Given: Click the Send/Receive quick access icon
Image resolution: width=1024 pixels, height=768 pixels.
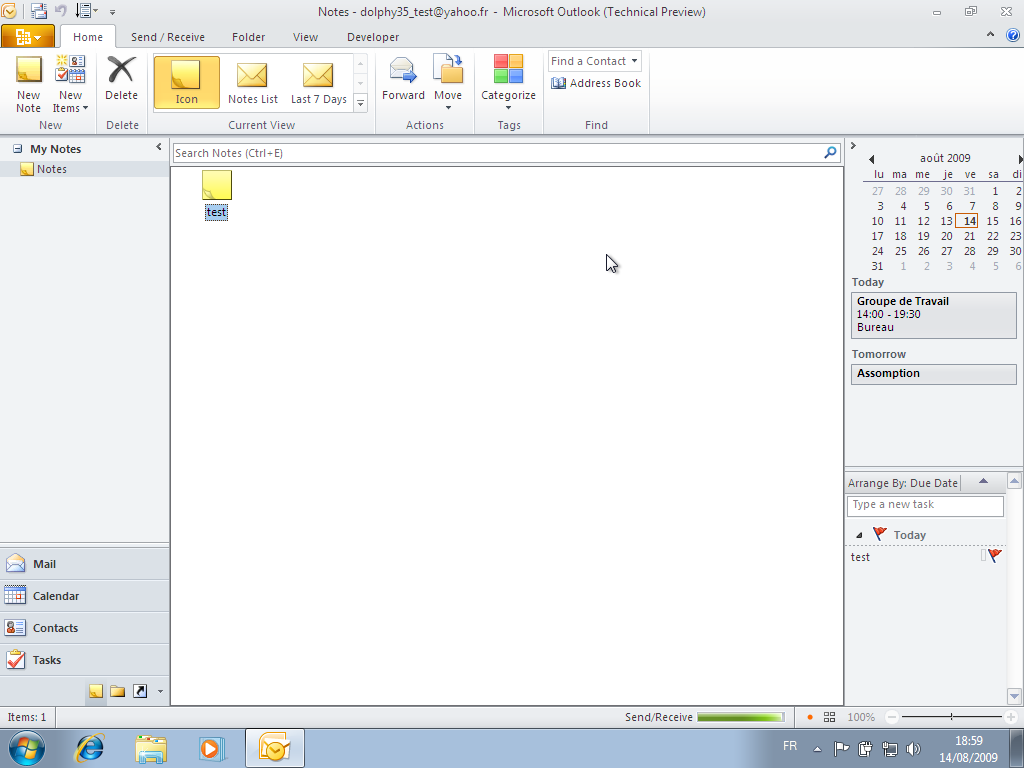Looking at the screenshot, I should tap(39, 11).
